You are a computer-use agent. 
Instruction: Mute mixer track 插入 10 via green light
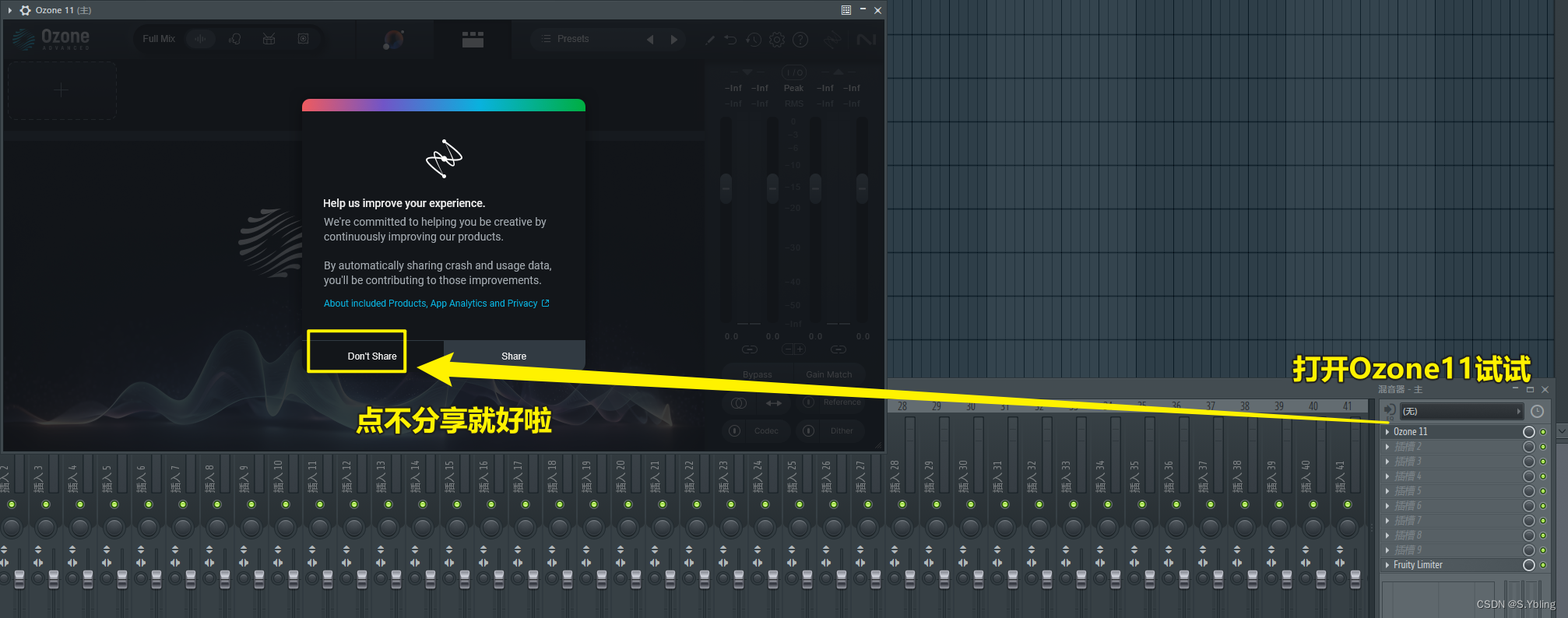(286, 504)
